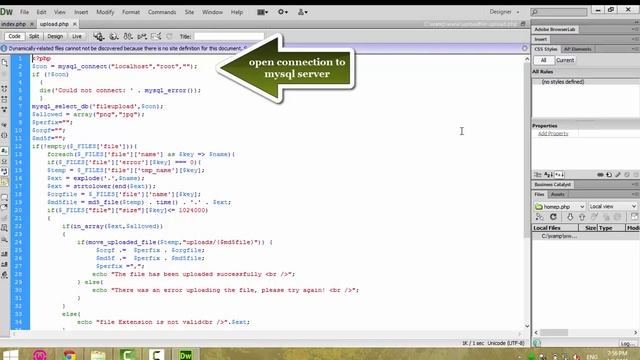
Task: Click Check Browser Compatibility icon
Action: 156,36
